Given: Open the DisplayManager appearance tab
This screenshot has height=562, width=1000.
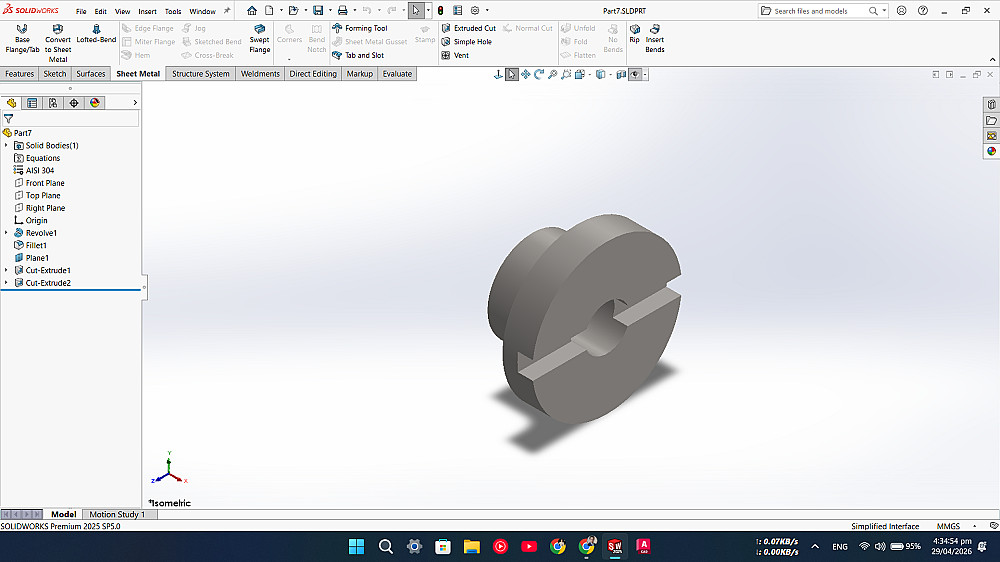Looking at the screenshot, I should 95,103.
